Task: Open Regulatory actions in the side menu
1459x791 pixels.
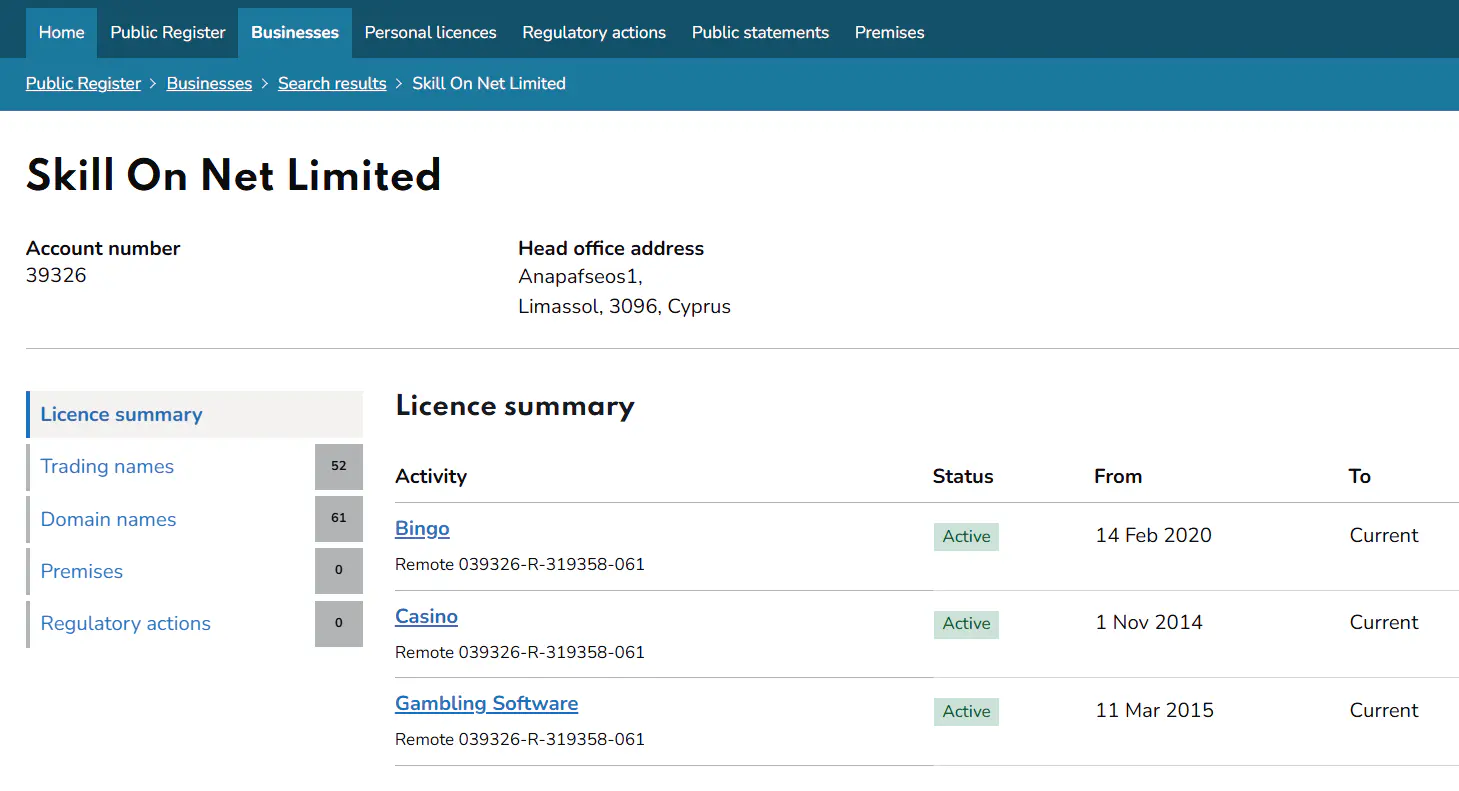Action: click(126, 623)
